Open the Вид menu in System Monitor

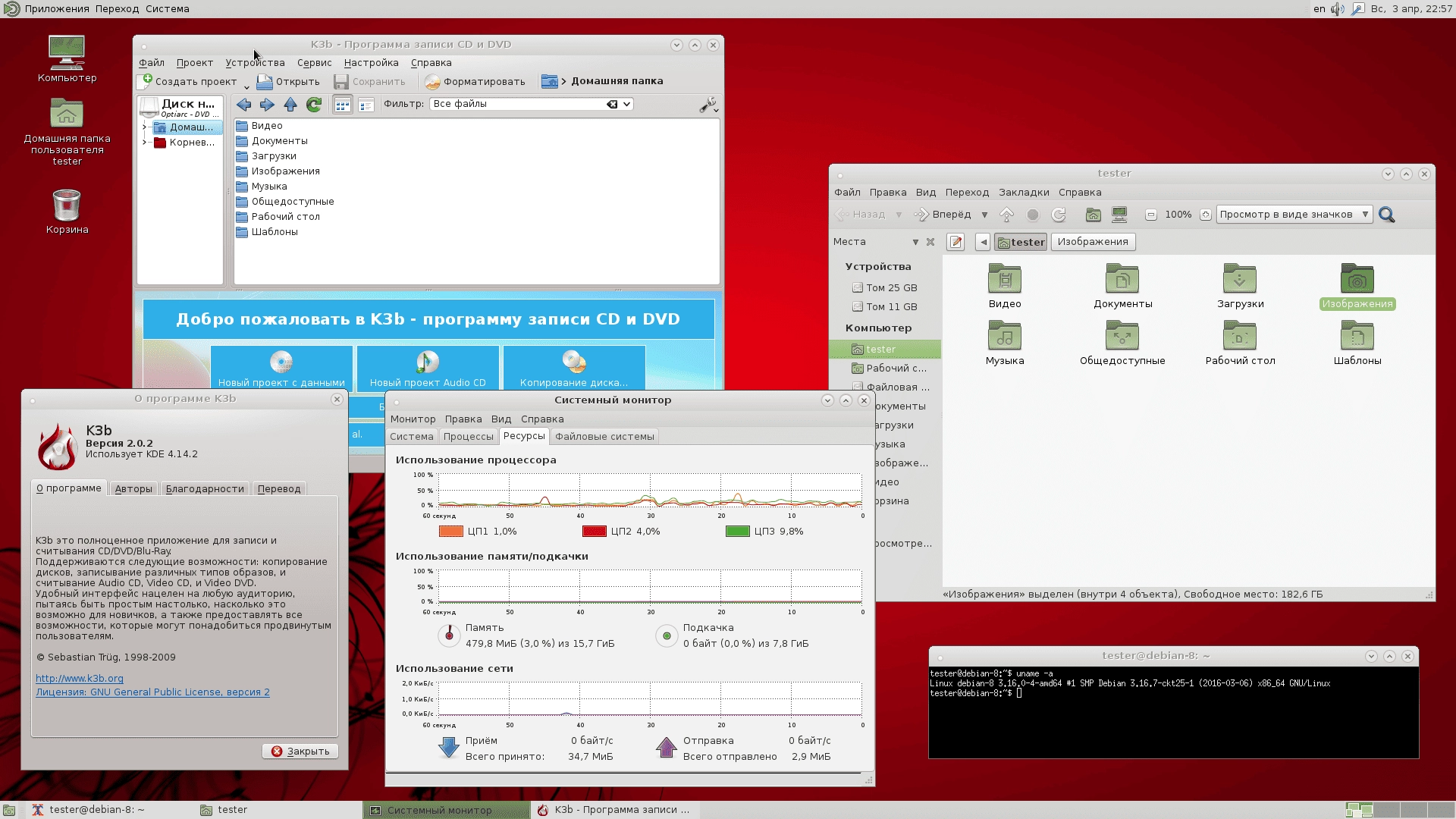tap(501, 419)
